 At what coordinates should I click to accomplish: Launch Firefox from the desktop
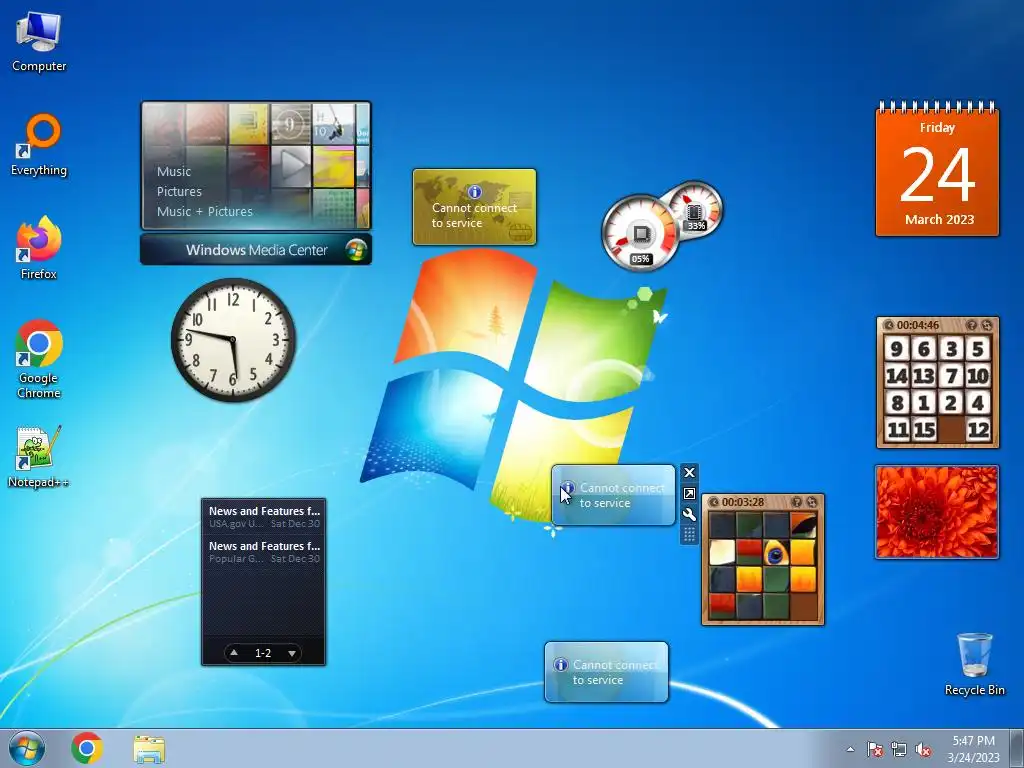[x=39, y=248]
